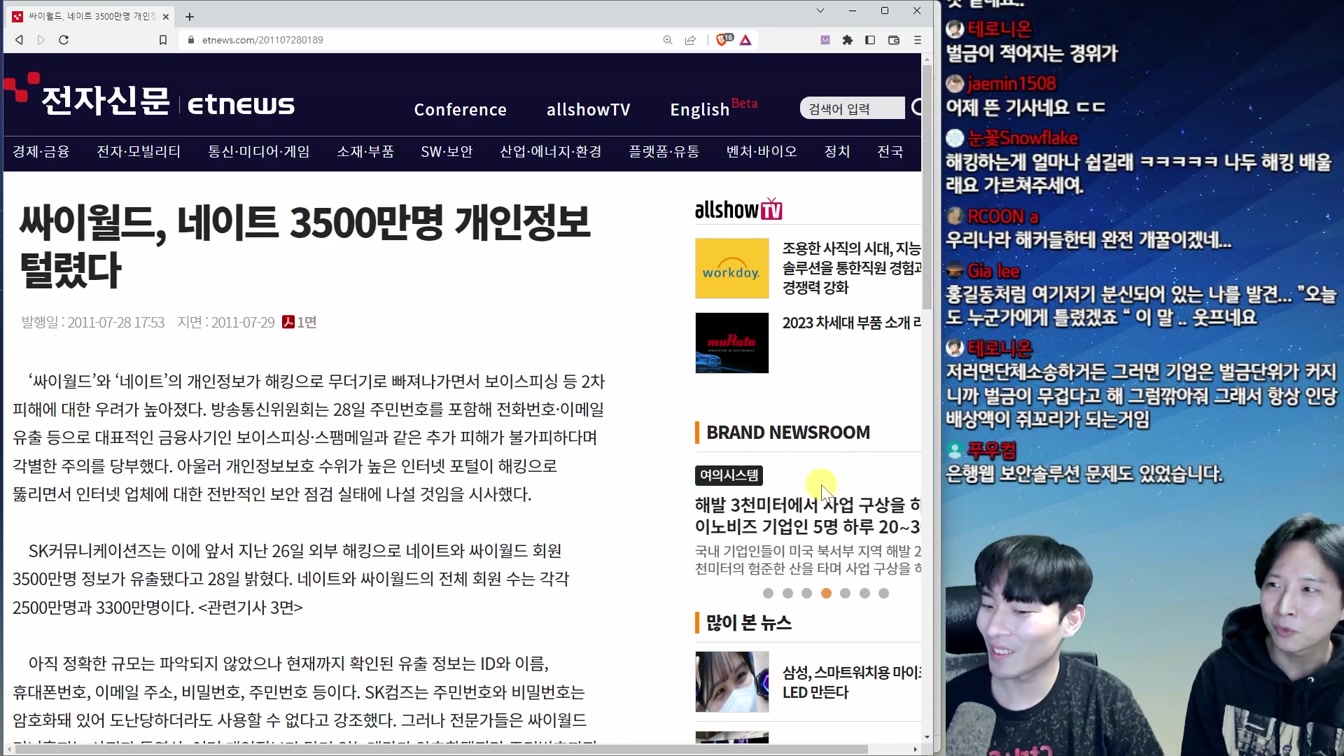Switch to English Beta version
This screenshot has width=1344, height=756.
714,108
